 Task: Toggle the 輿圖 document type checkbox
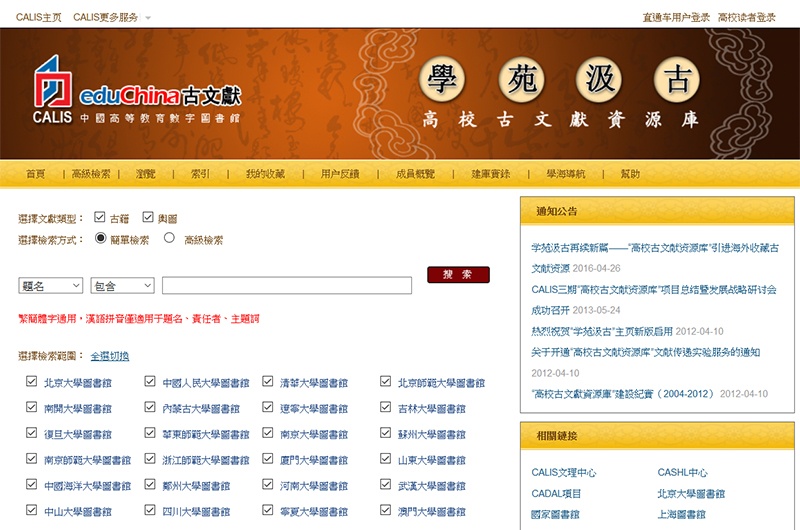148,217
